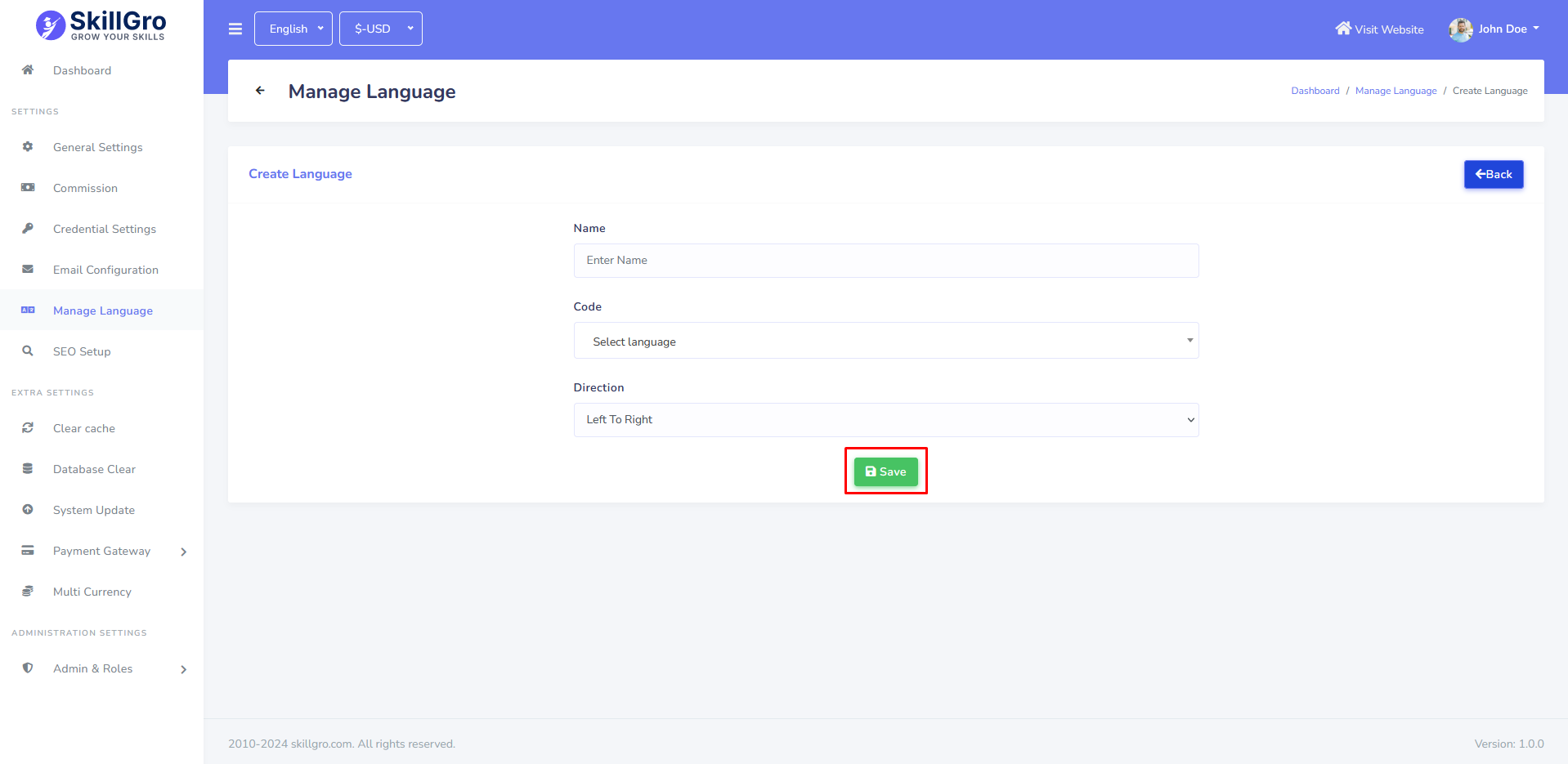Click the General Settings gear icon
1568x764 pixels.
[x=28, y=146]
